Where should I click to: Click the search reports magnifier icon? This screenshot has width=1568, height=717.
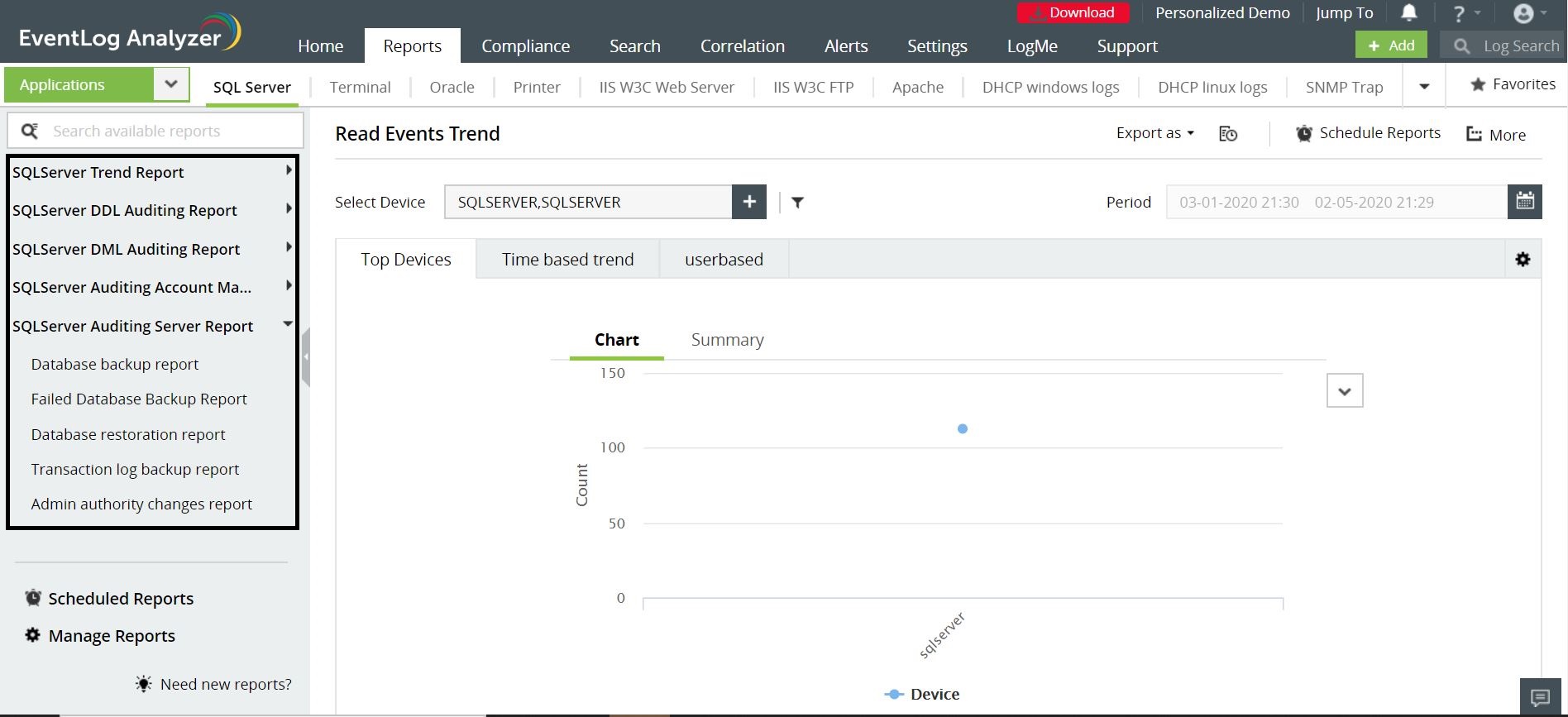click(x=30, y=131)
